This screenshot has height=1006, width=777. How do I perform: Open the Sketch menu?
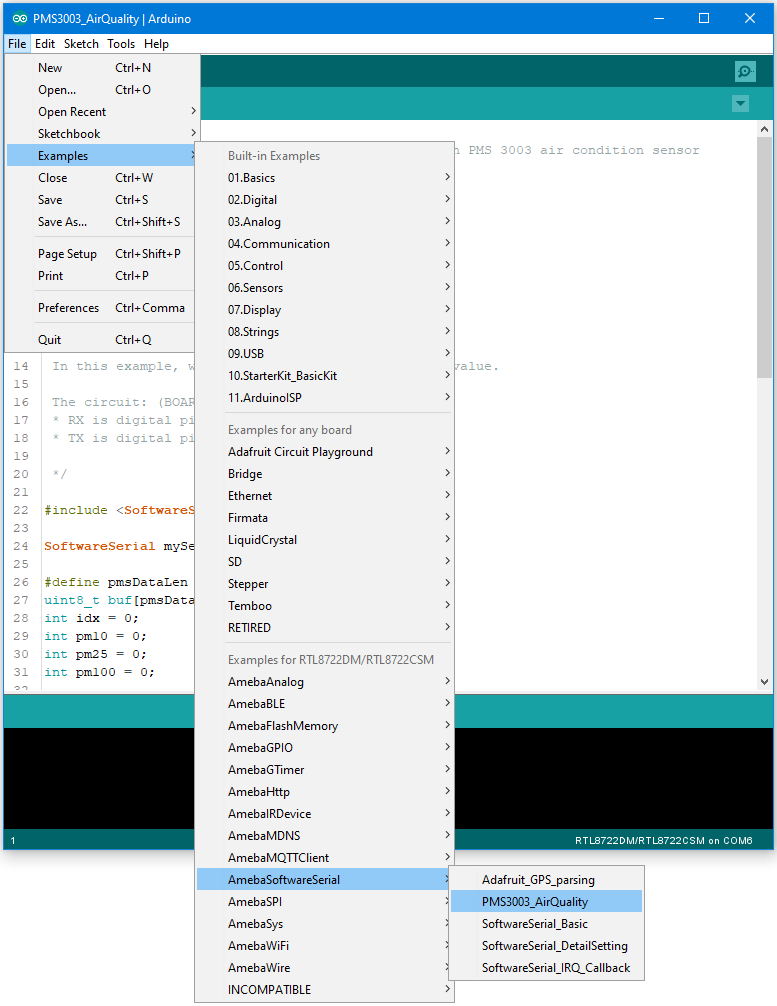[x=81, y=44]
